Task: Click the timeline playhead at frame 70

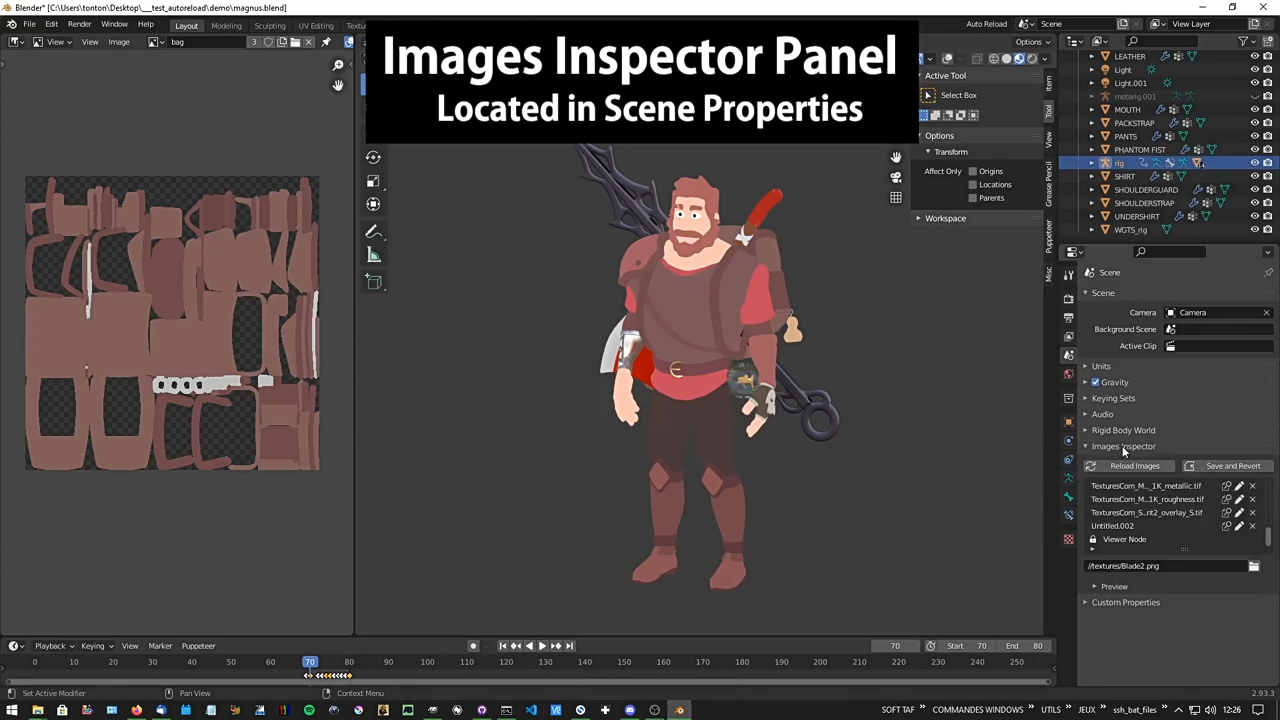Action: click(x=310, y=662)
